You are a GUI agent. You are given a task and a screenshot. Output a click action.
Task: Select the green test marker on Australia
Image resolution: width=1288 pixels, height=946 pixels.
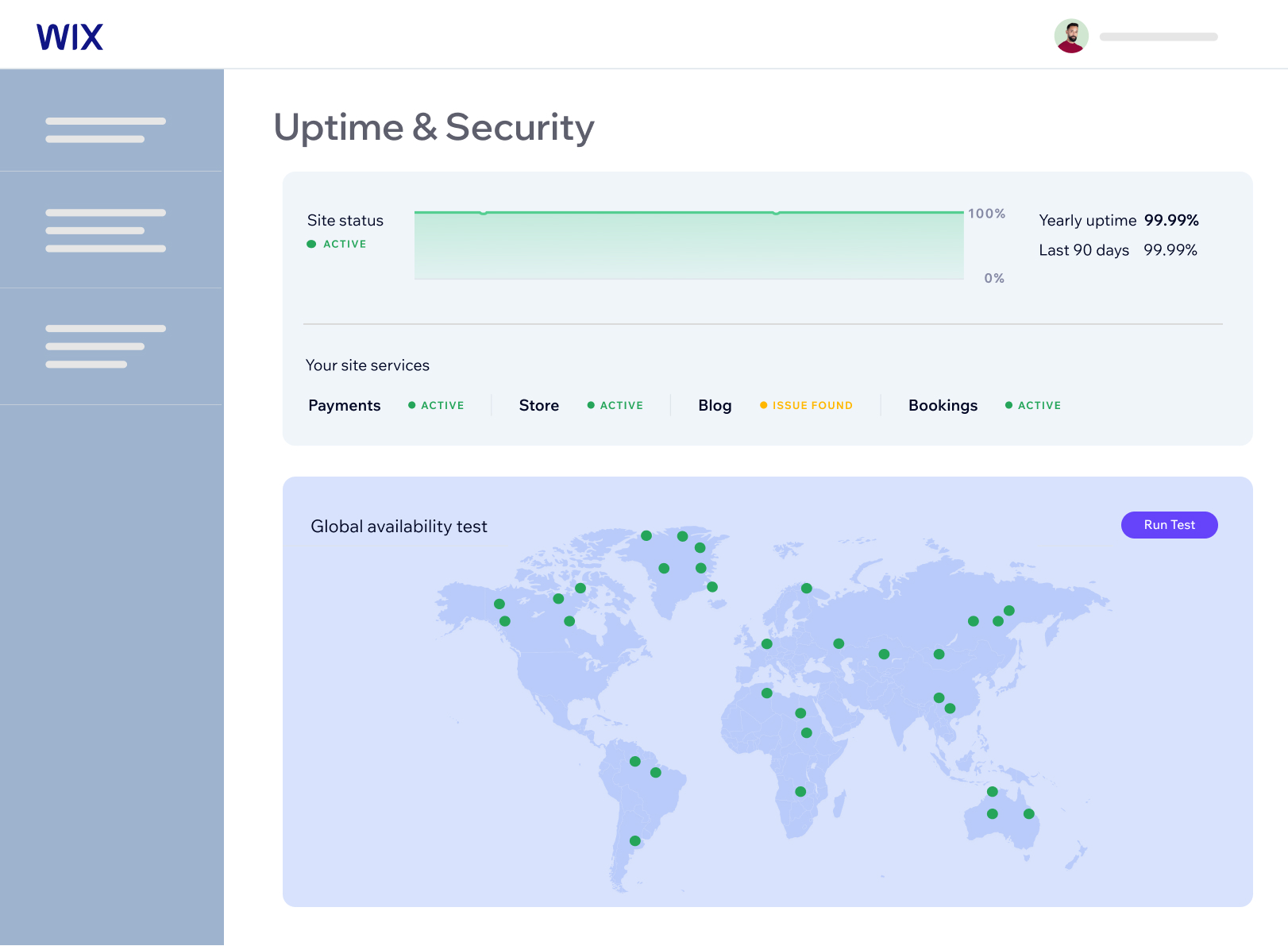coord(992,813)
